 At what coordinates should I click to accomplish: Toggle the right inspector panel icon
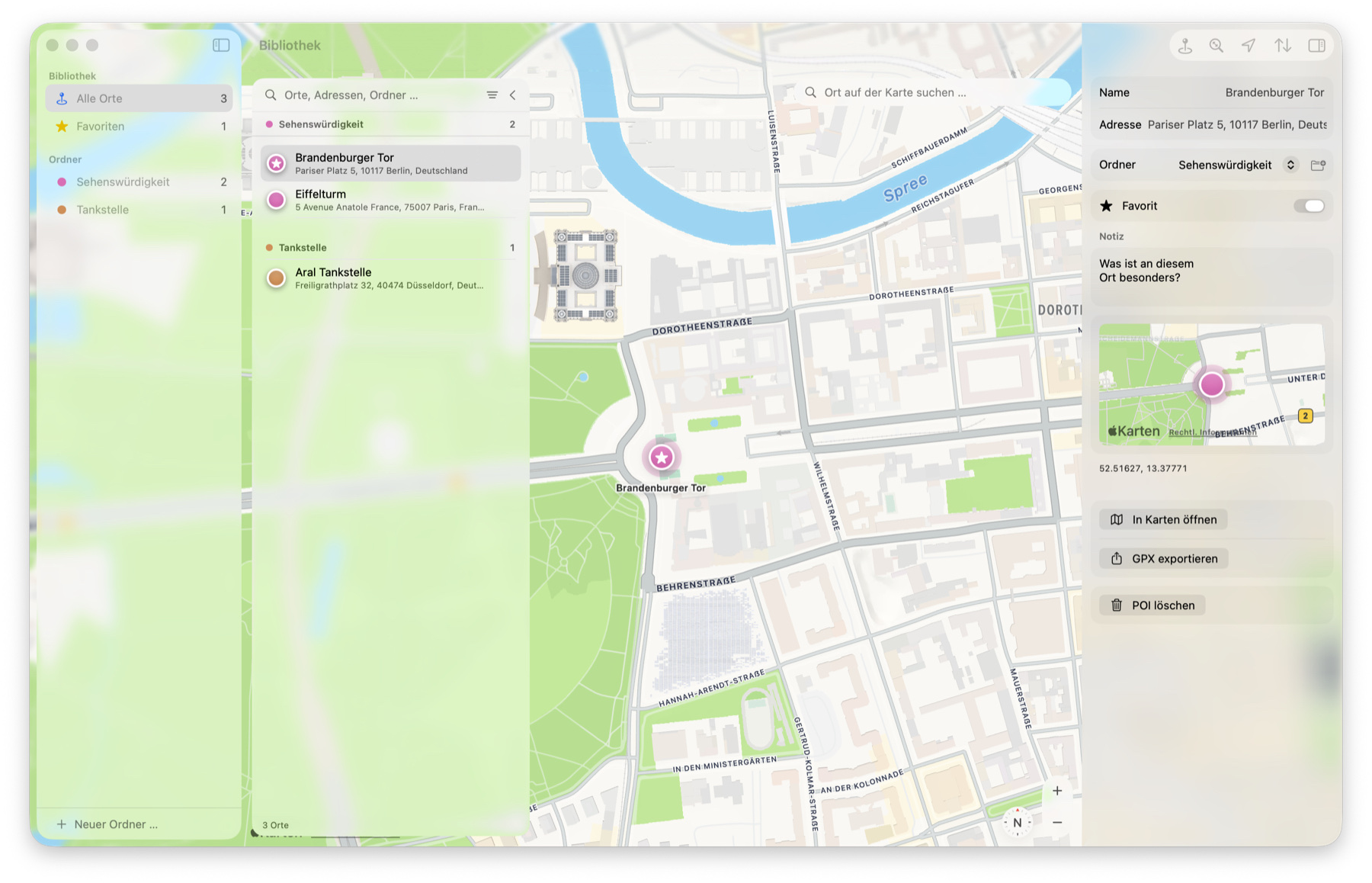coord(1316,46)
